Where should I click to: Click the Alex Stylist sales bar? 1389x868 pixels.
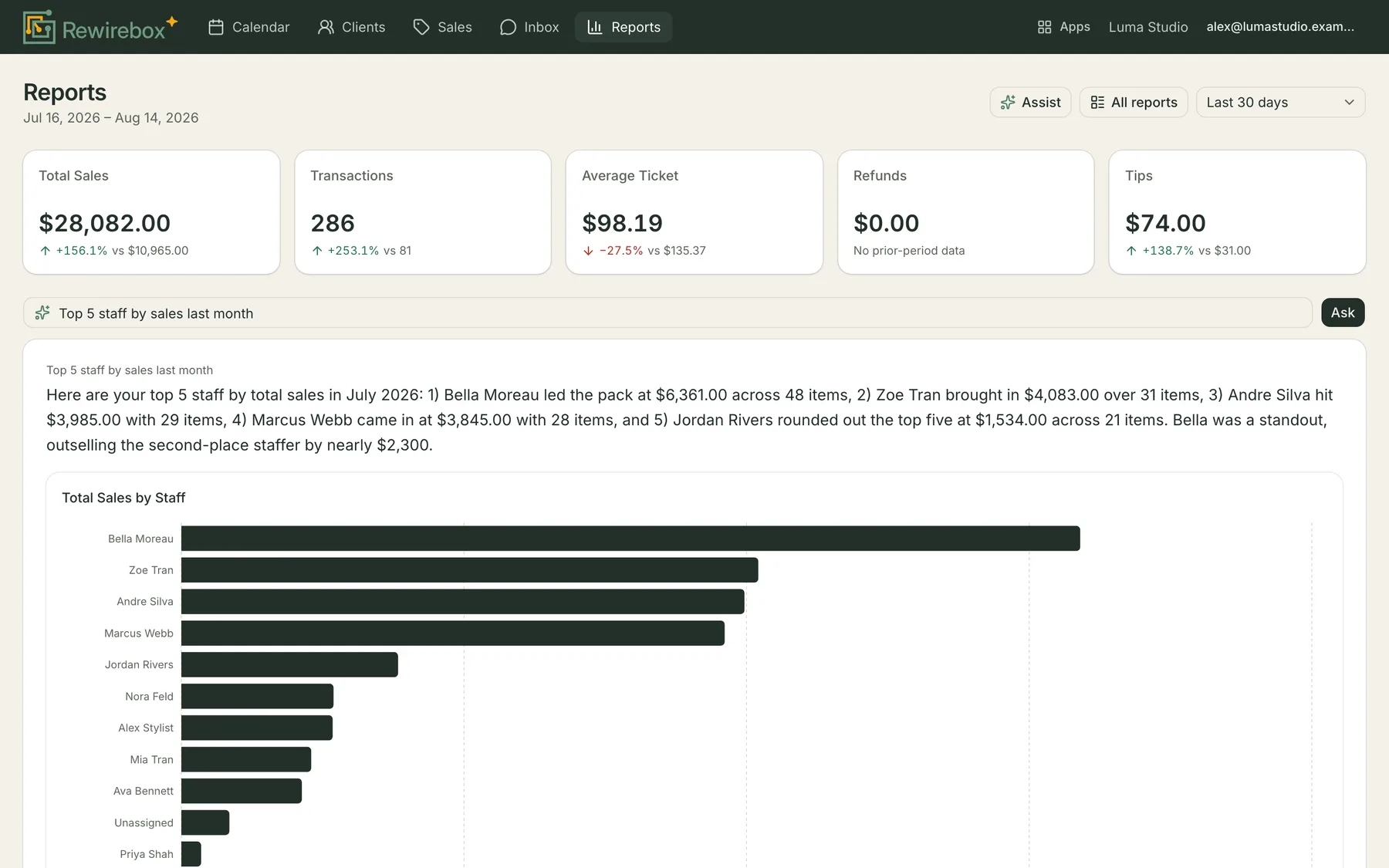coord(257,728)
